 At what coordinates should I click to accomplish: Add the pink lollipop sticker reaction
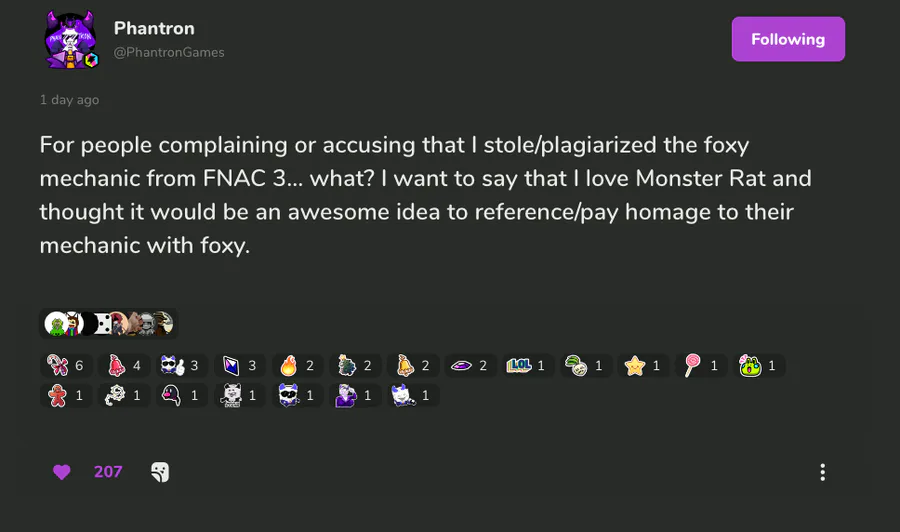(x=703, y=366)
